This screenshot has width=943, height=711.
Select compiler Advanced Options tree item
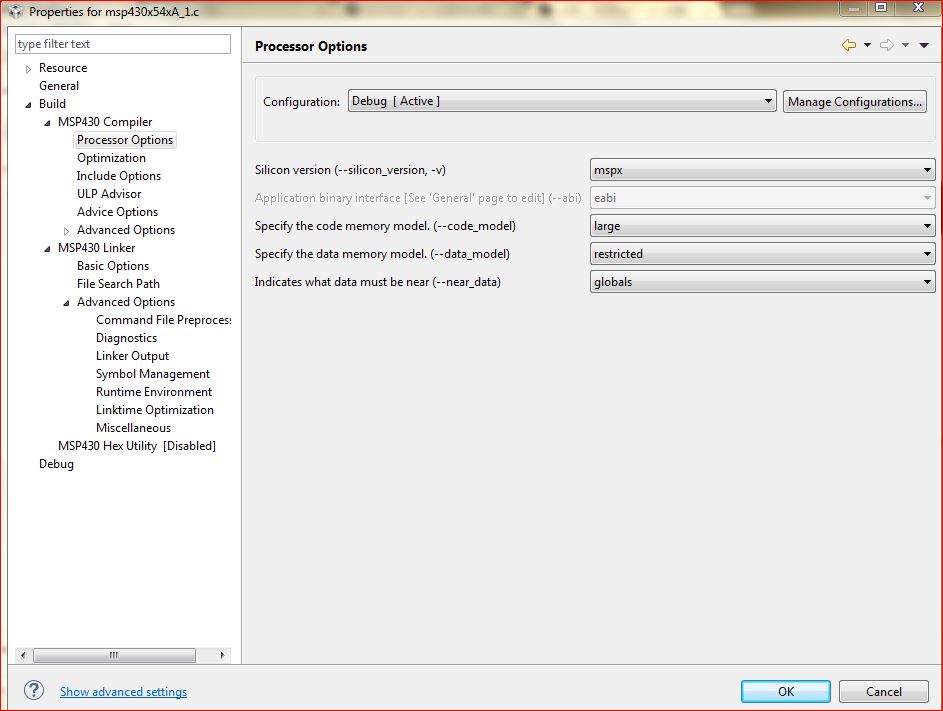click(x=126, y=230)
